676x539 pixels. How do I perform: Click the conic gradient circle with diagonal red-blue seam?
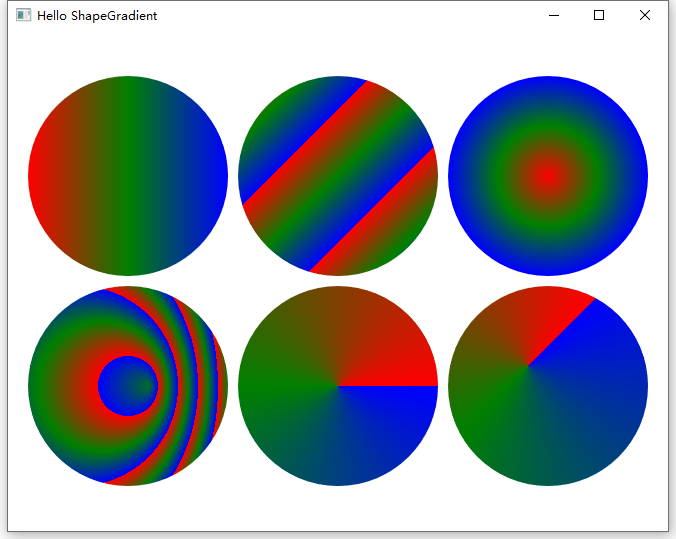548,386
